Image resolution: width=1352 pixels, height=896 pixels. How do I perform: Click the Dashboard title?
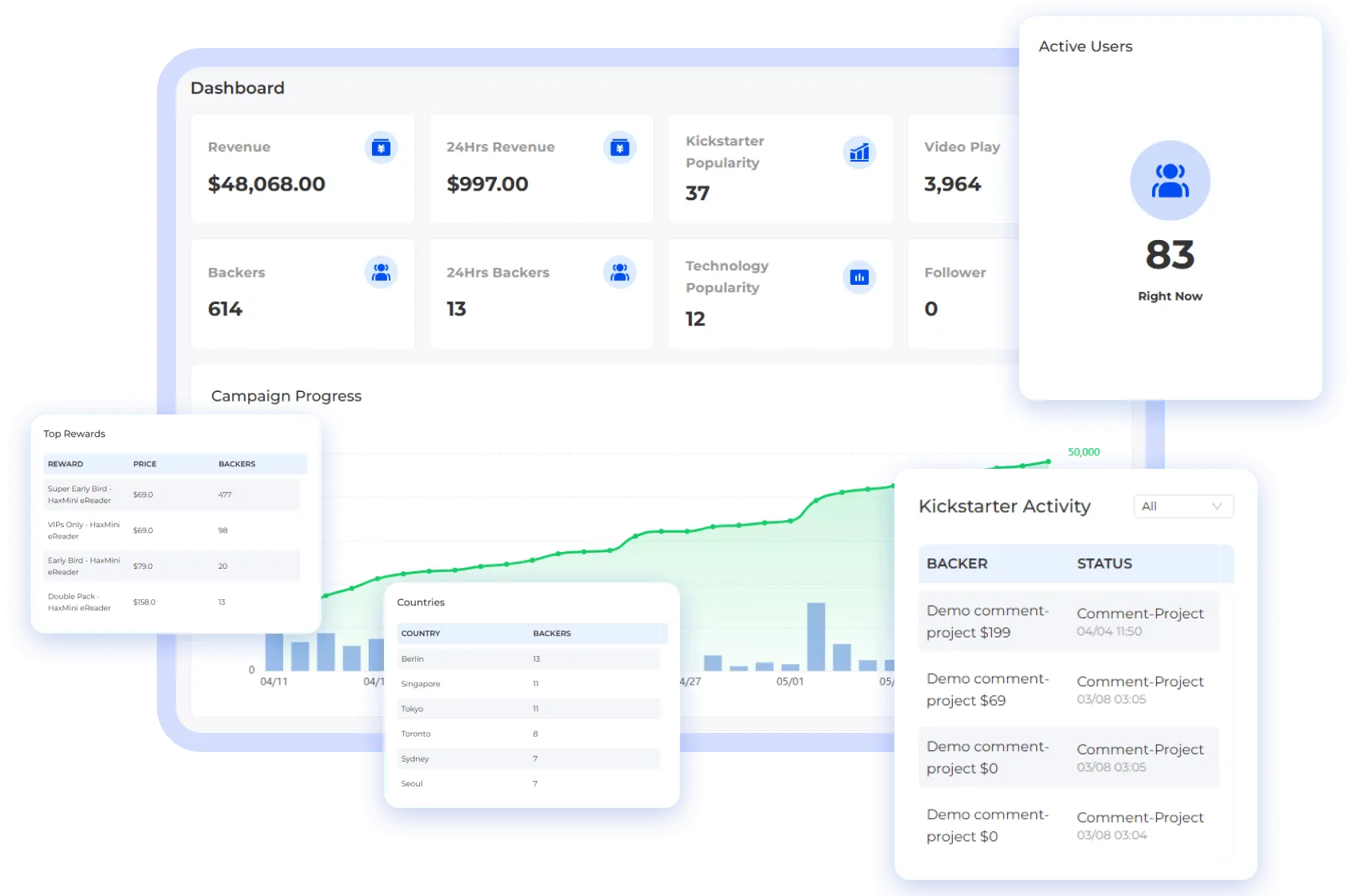pos(238,88)
